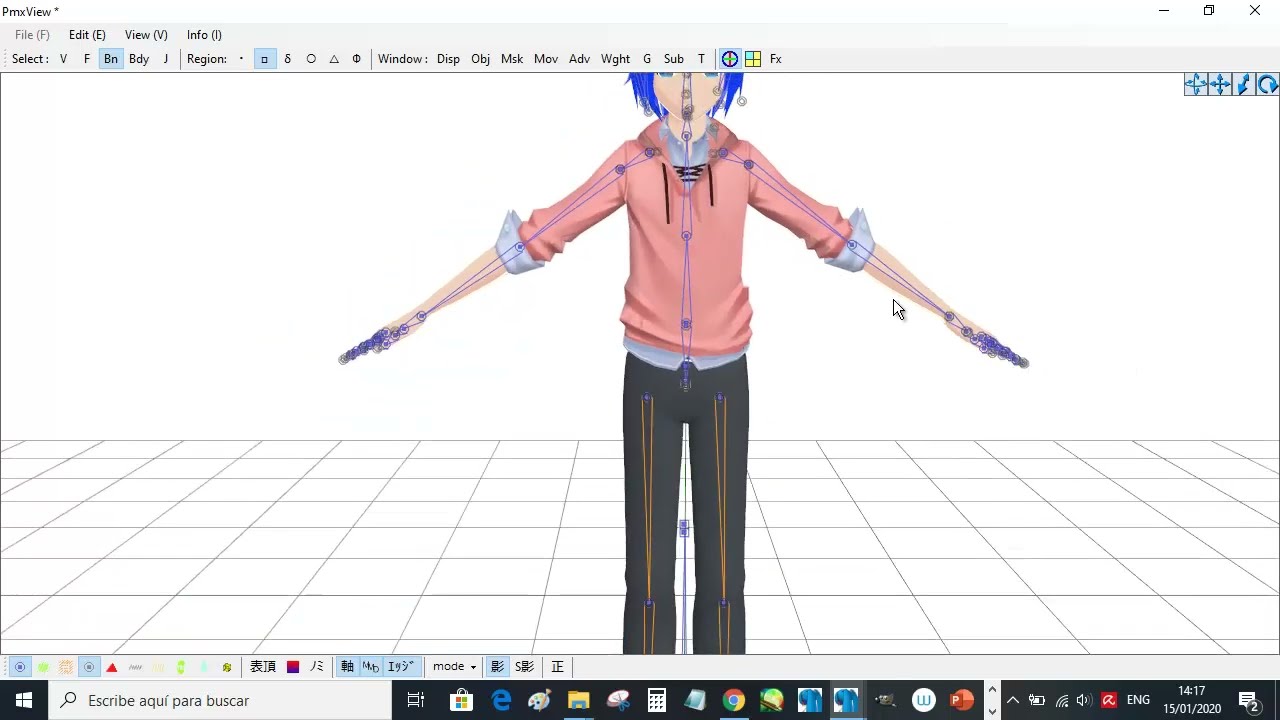Toggle the red triangle display icon

click(112, 667)
